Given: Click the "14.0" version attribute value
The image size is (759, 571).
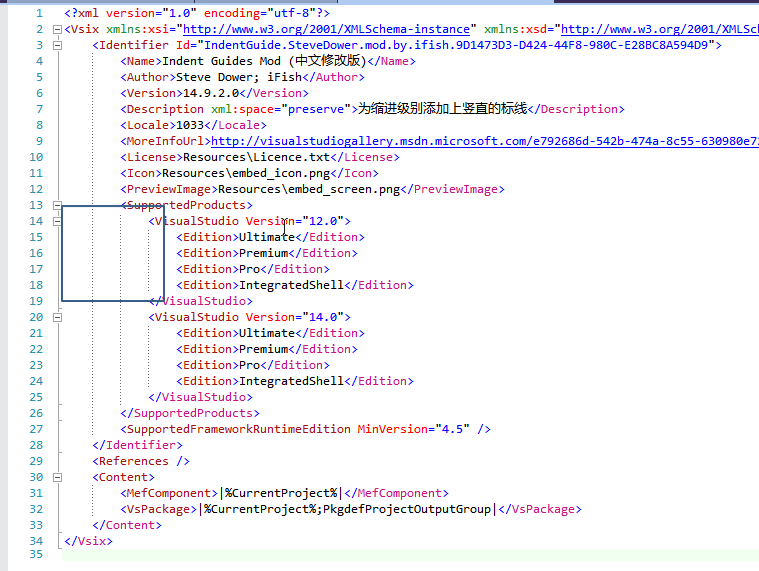Looking at the screenshot, I should click(323, 317).
